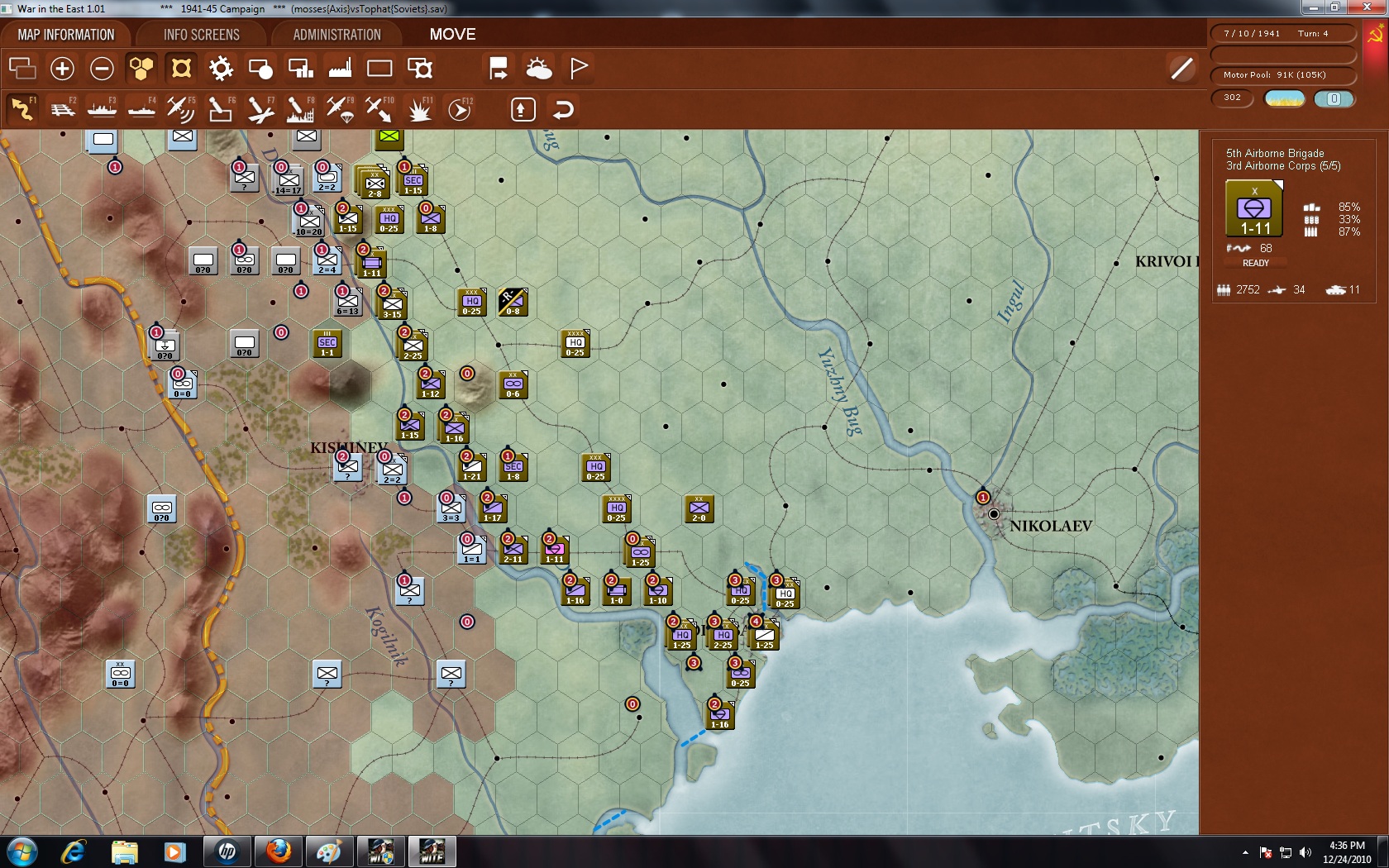Open the factory locations display icon
Screen dimensions: 1389x868
coord(340,68)
